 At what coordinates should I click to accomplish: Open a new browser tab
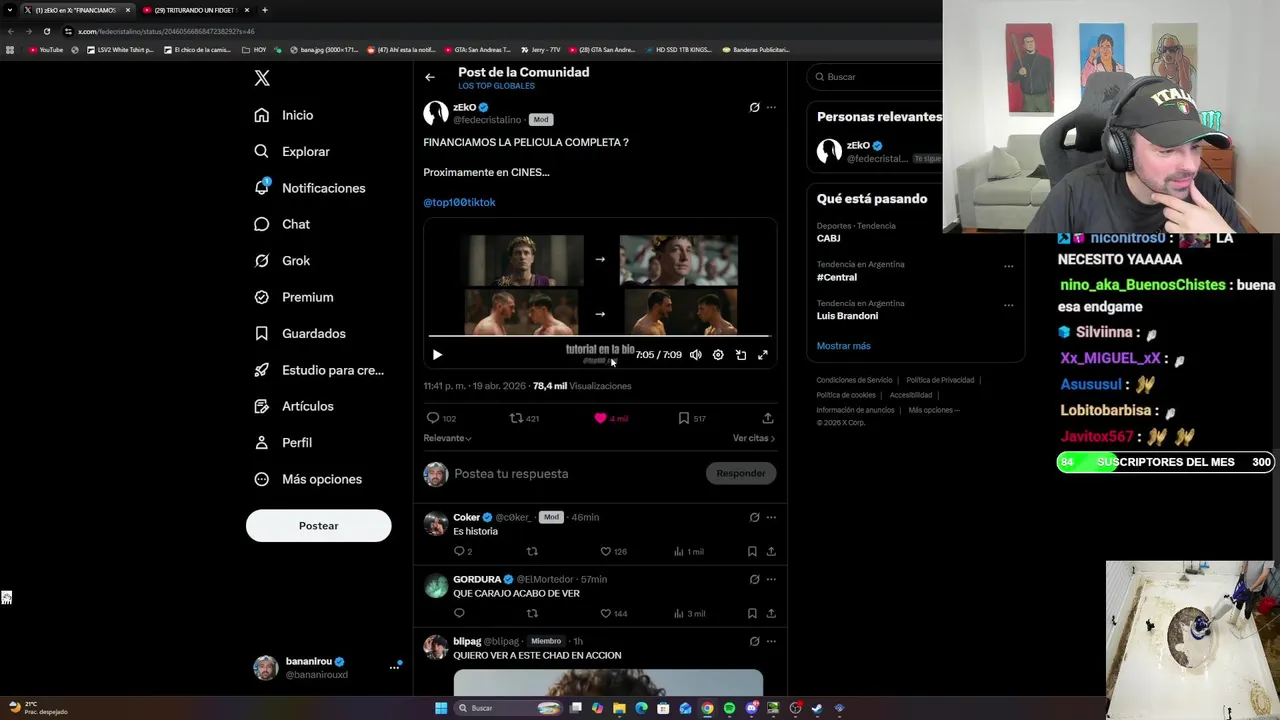264,10
